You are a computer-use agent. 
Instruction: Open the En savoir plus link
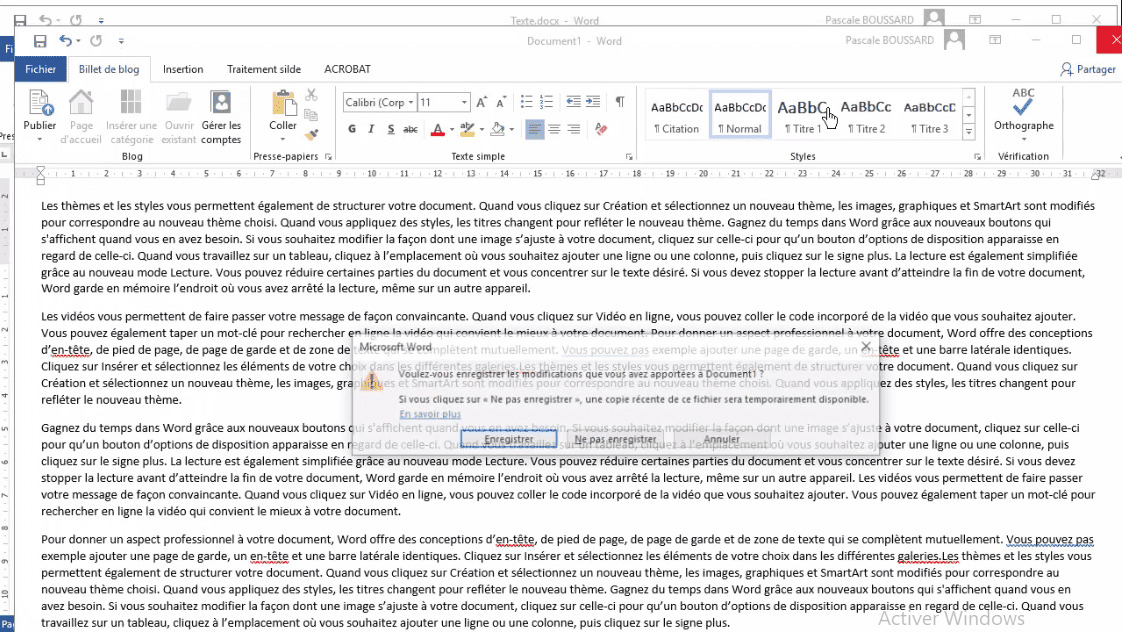pos(430,414)
